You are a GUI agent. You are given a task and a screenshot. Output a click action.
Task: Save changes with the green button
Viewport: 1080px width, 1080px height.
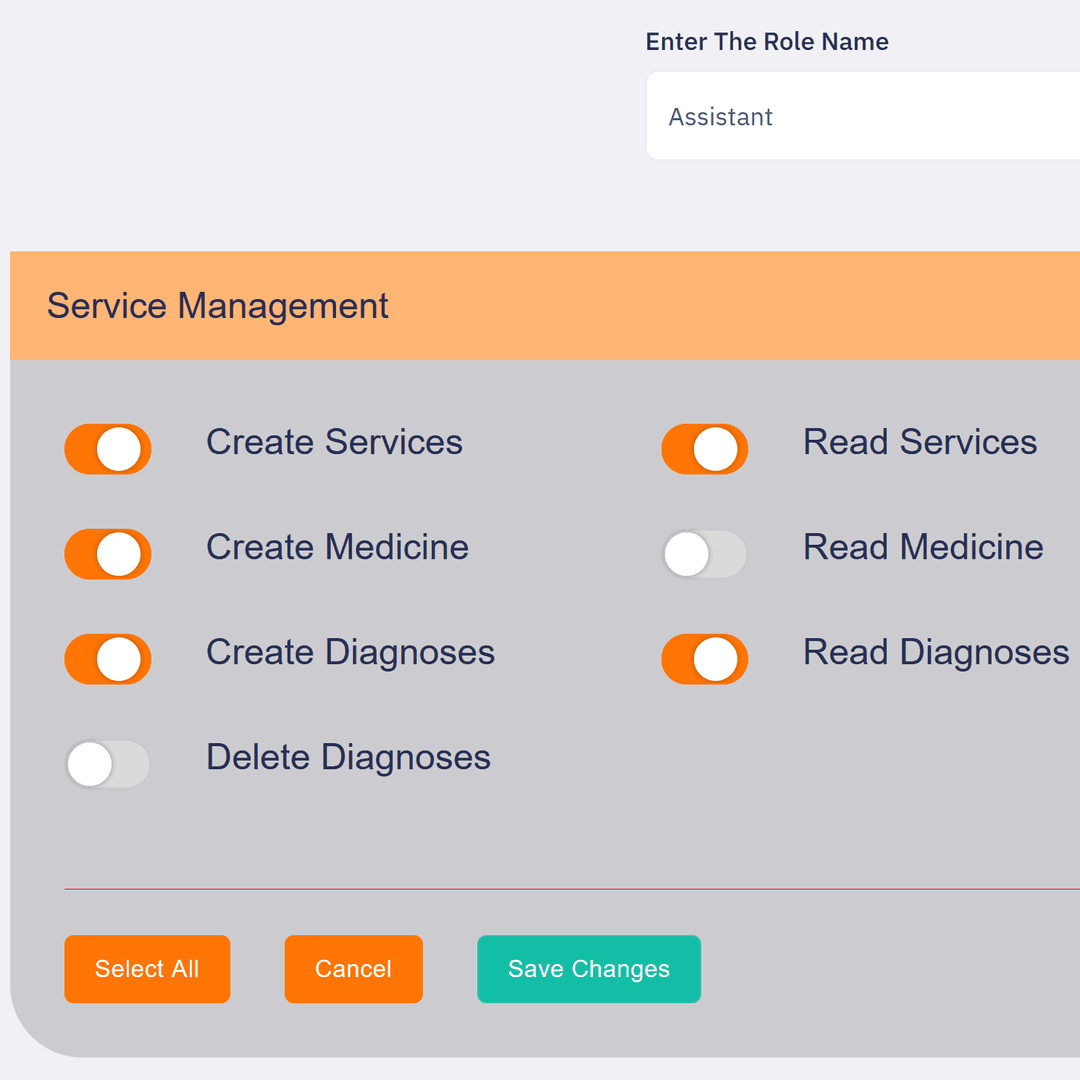tap(588, 969)
